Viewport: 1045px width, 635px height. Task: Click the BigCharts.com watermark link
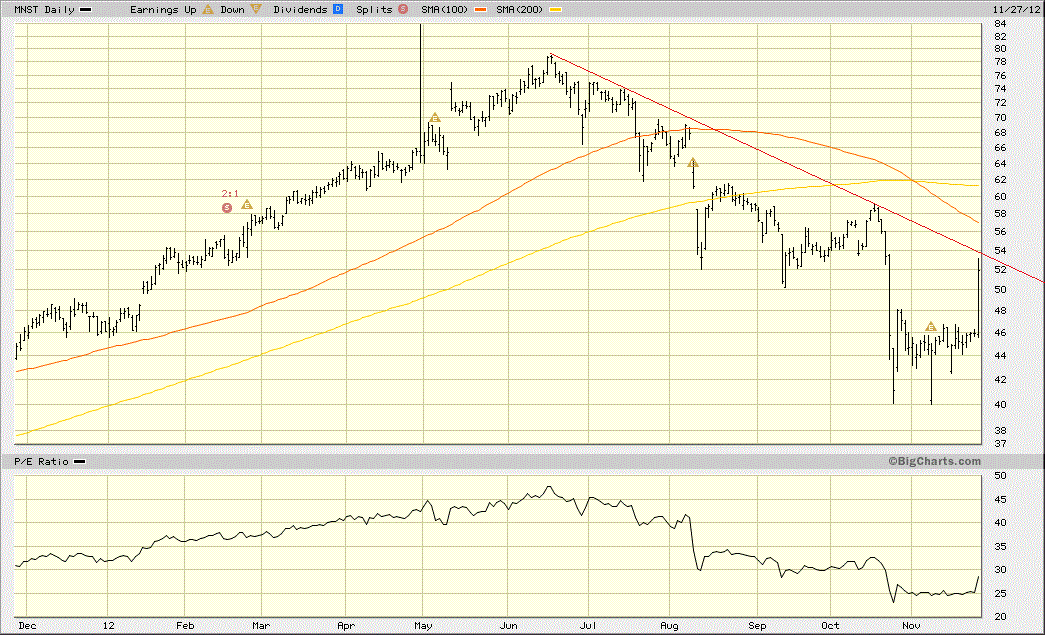[934, 461]
